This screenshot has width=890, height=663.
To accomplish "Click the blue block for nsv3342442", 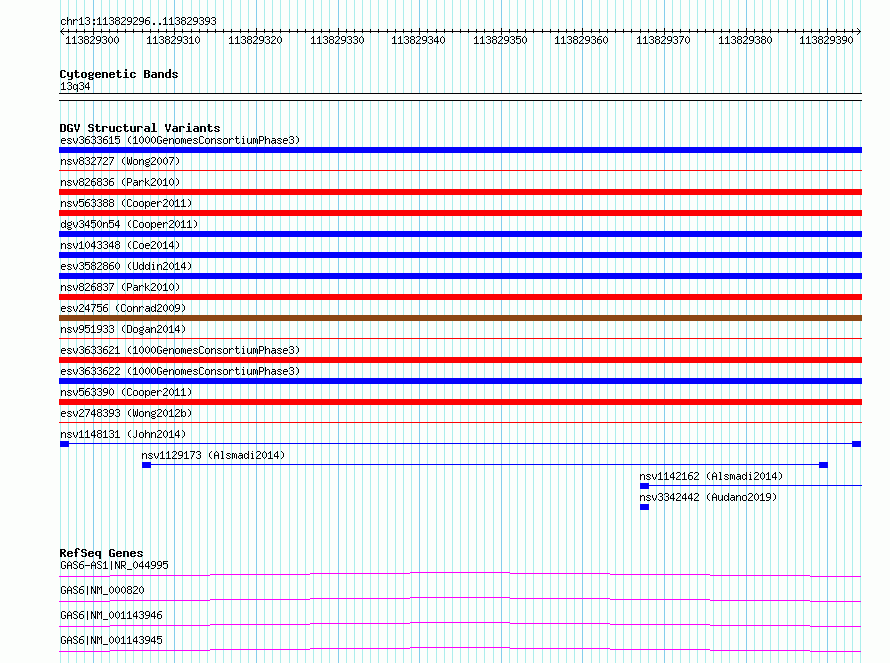I will pos(644,507).
